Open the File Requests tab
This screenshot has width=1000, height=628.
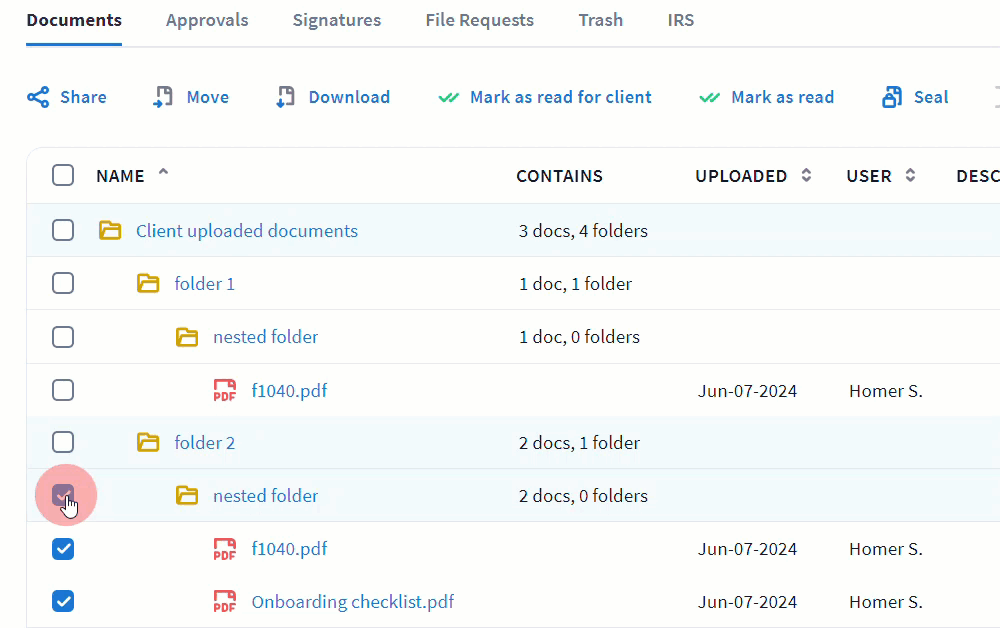click(479, 20)
